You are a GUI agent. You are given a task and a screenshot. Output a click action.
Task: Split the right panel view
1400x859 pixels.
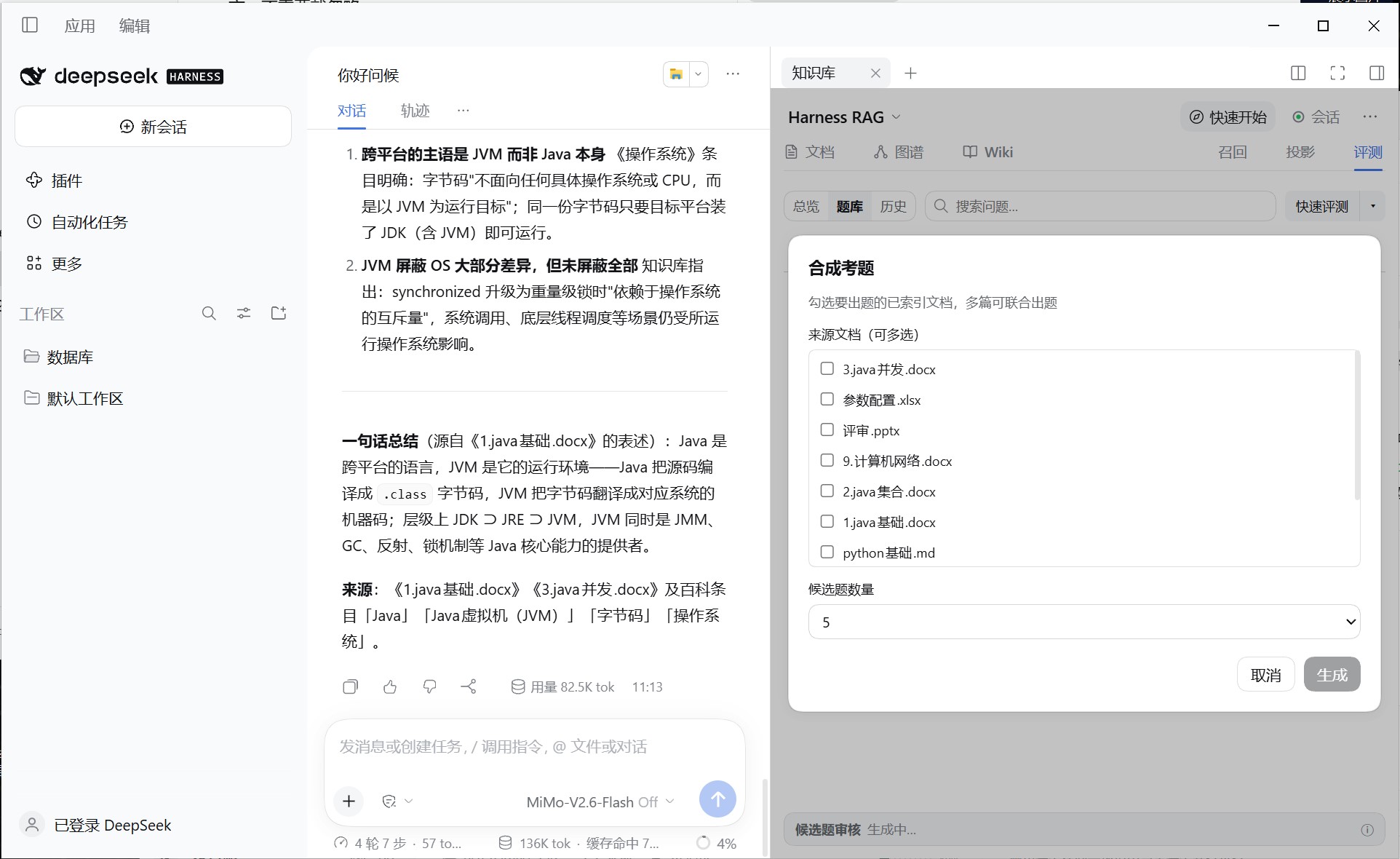click(x=1298, y=73)
